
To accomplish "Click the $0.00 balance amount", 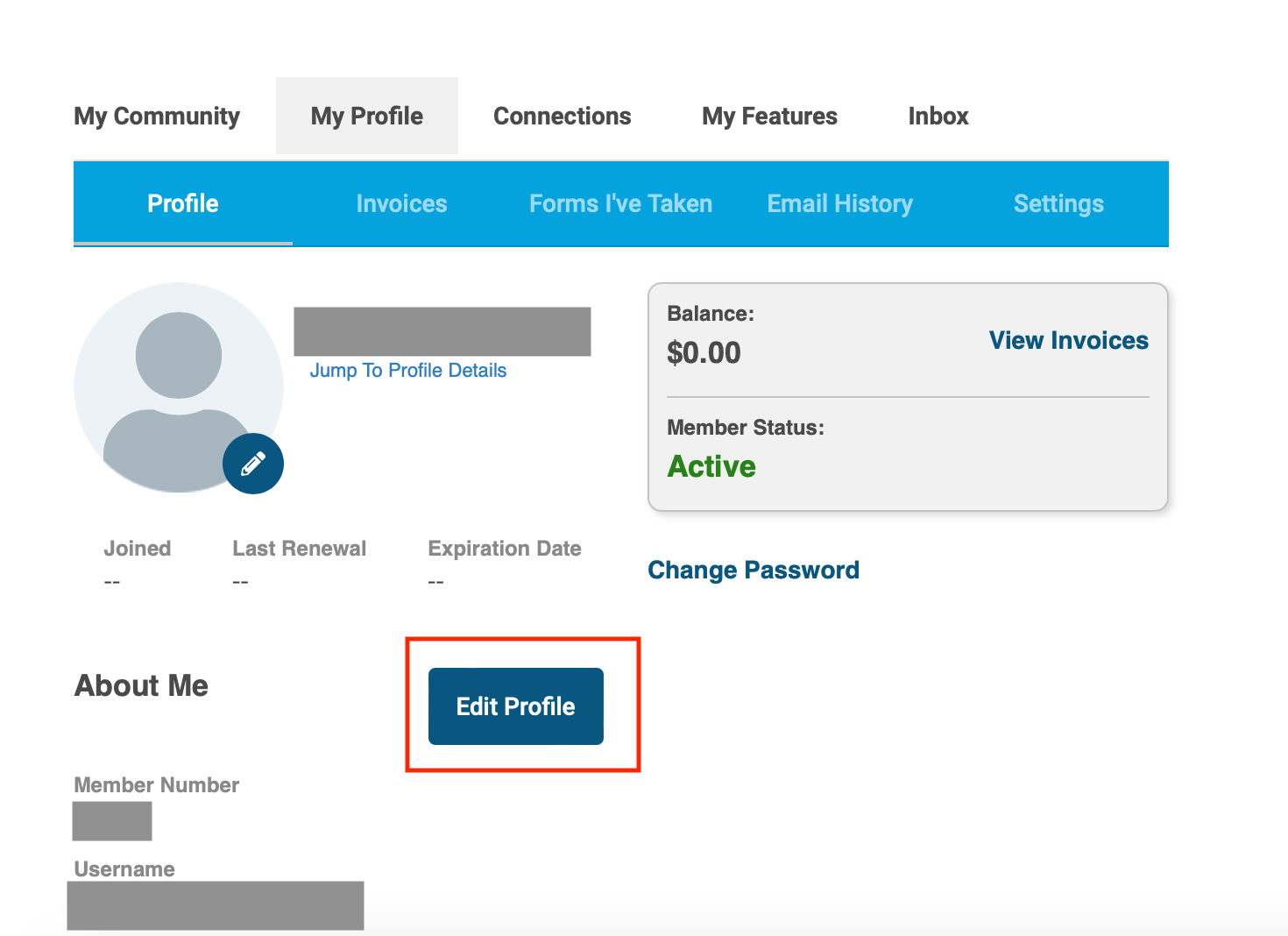I will point(704,353).
